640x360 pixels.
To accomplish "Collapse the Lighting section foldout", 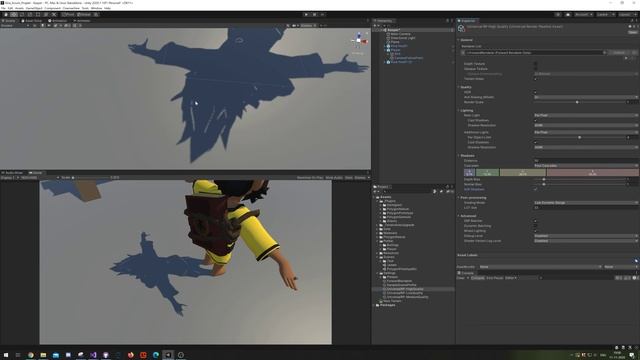I will pos(458,110).
